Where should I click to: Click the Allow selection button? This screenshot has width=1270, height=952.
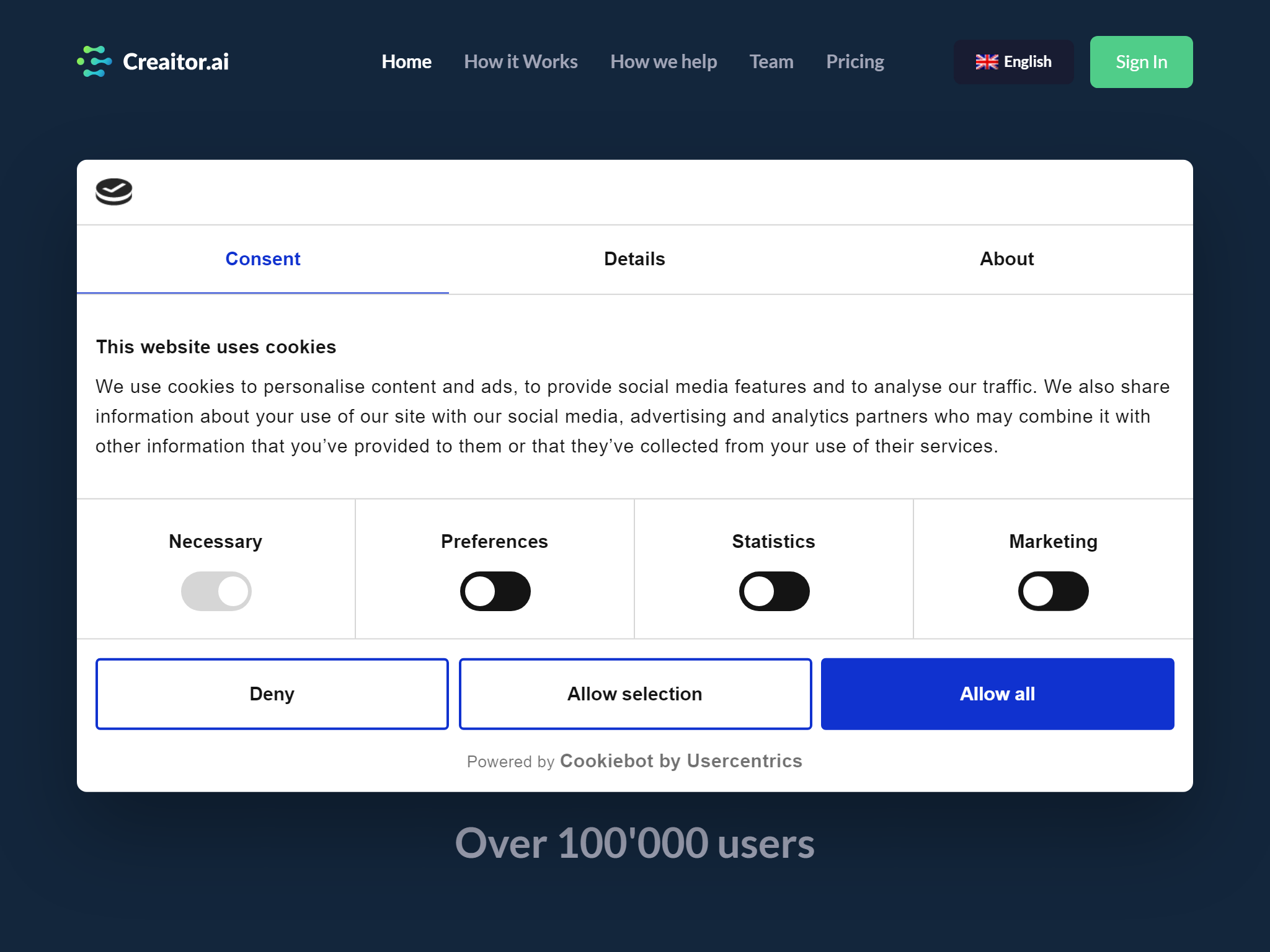pyautogui.click(x=634, y=693)
